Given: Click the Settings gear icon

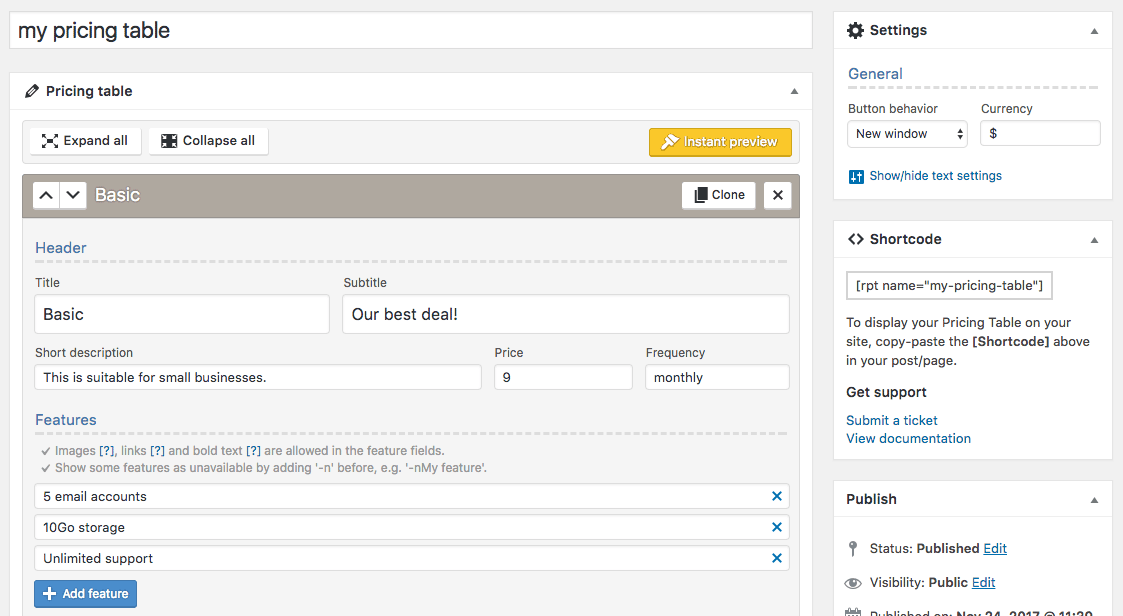Looking at the screenshot, I should pos(855,30).
